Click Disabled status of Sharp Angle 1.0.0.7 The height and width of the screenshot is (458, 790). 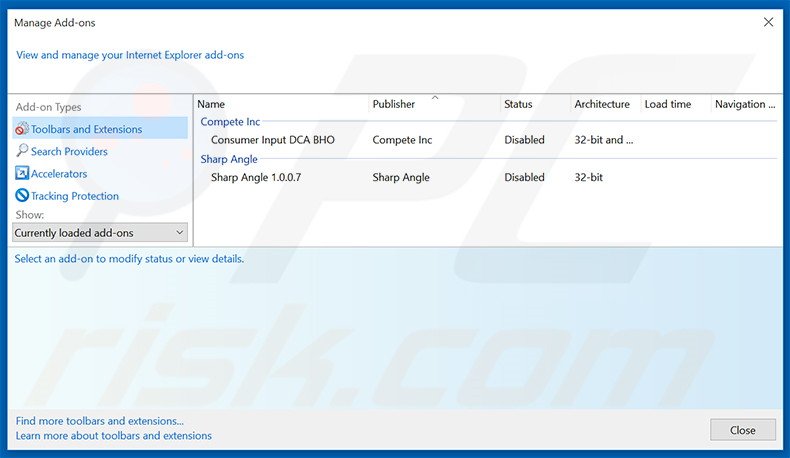524,177
